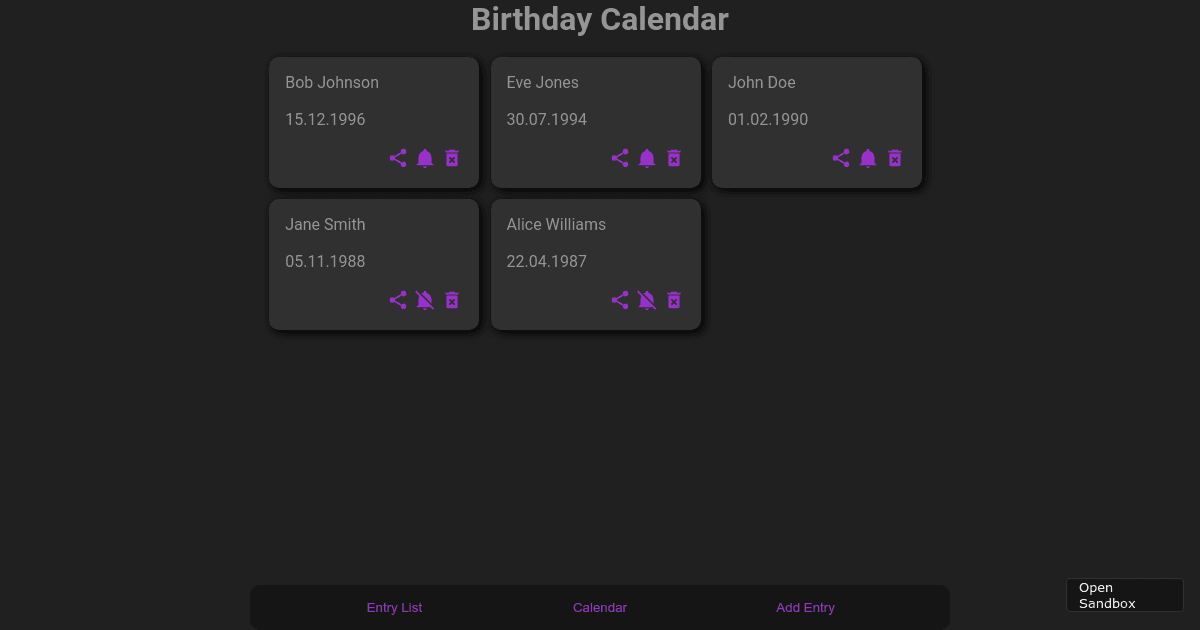The image size is (1200, 630).
Task: Delete John Doe's entry
Action: (895, 158)
